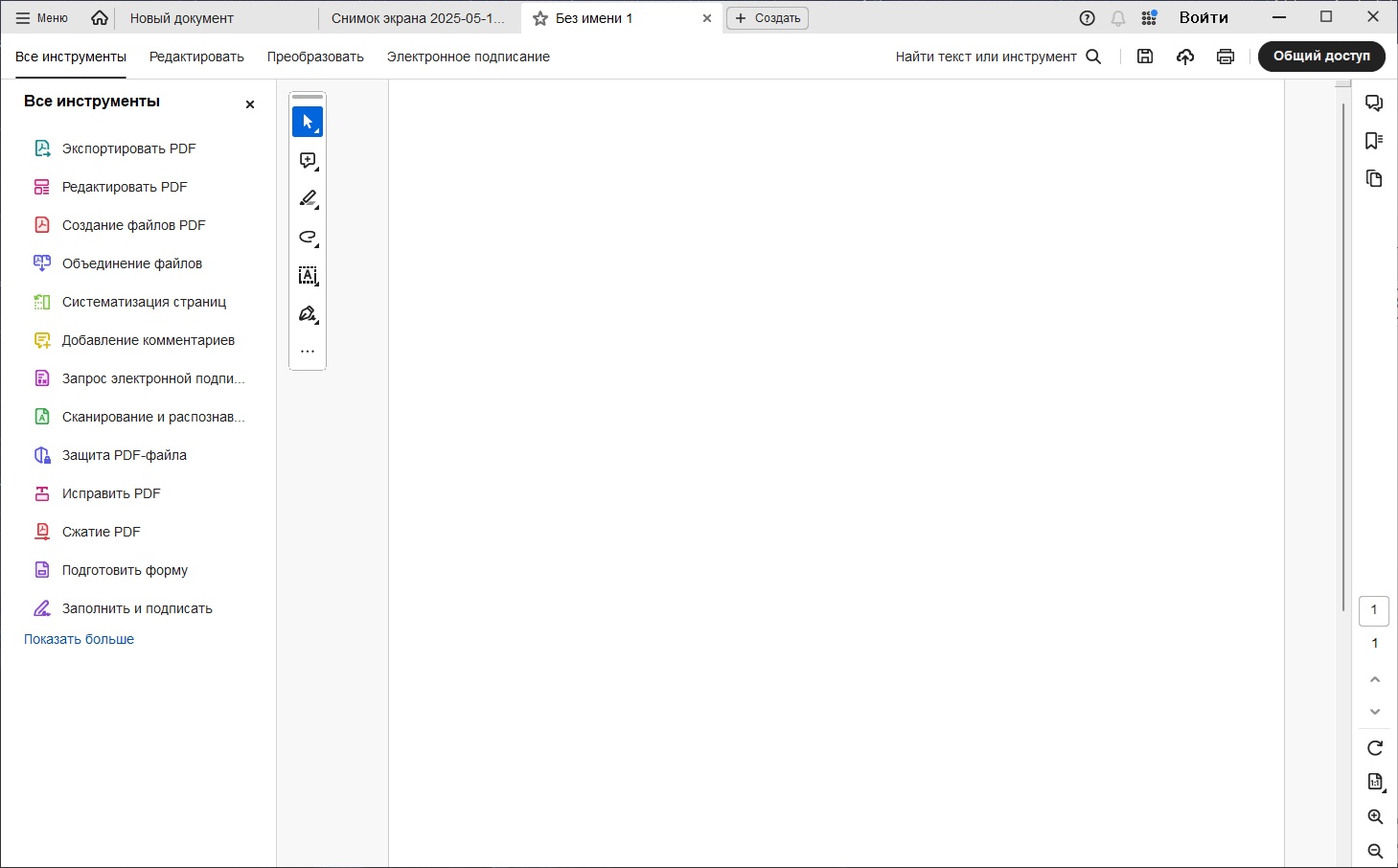Viewport: 1398px width, 868px height.
Task: Activate the text box tool
Action: click(x=308, y=276)
